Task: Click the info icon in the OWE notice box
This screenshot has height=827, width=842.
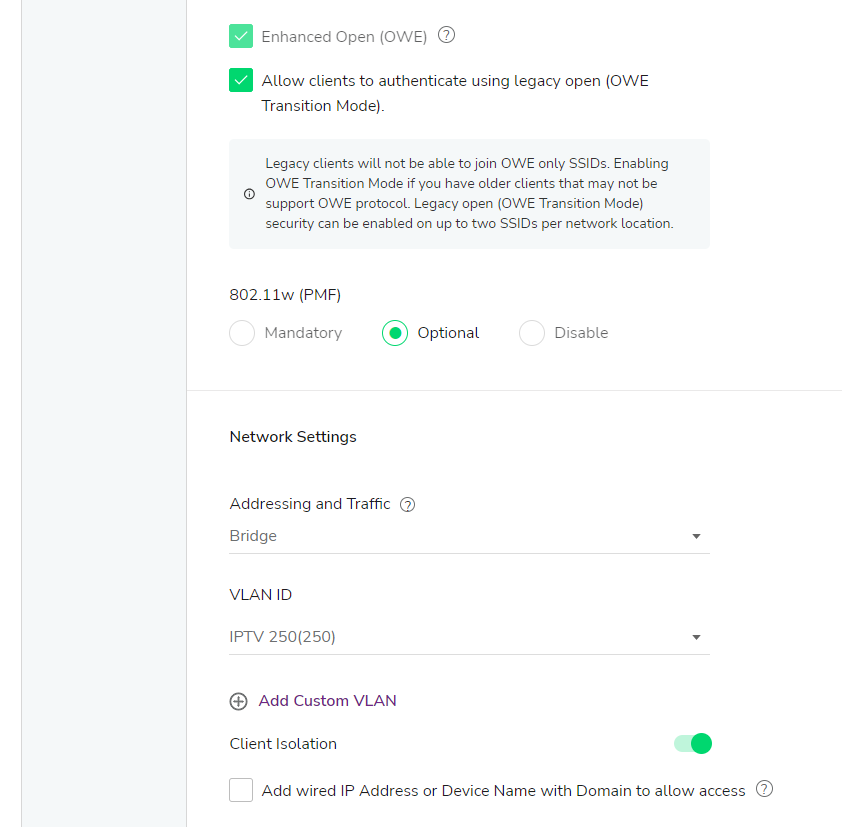Action: point(249,194)
